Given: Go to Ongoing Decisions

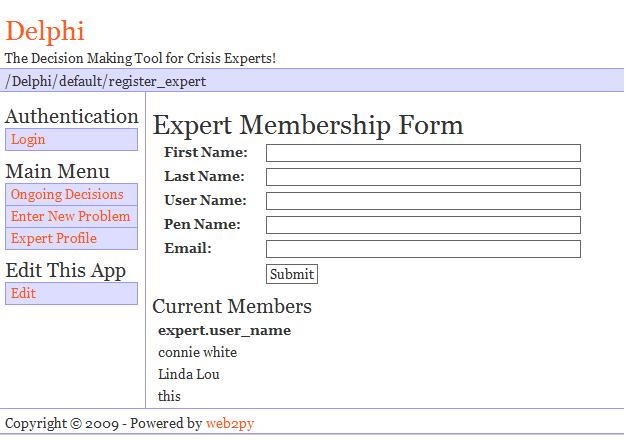Looking at the screenshot, I should (x=67, y=195).
